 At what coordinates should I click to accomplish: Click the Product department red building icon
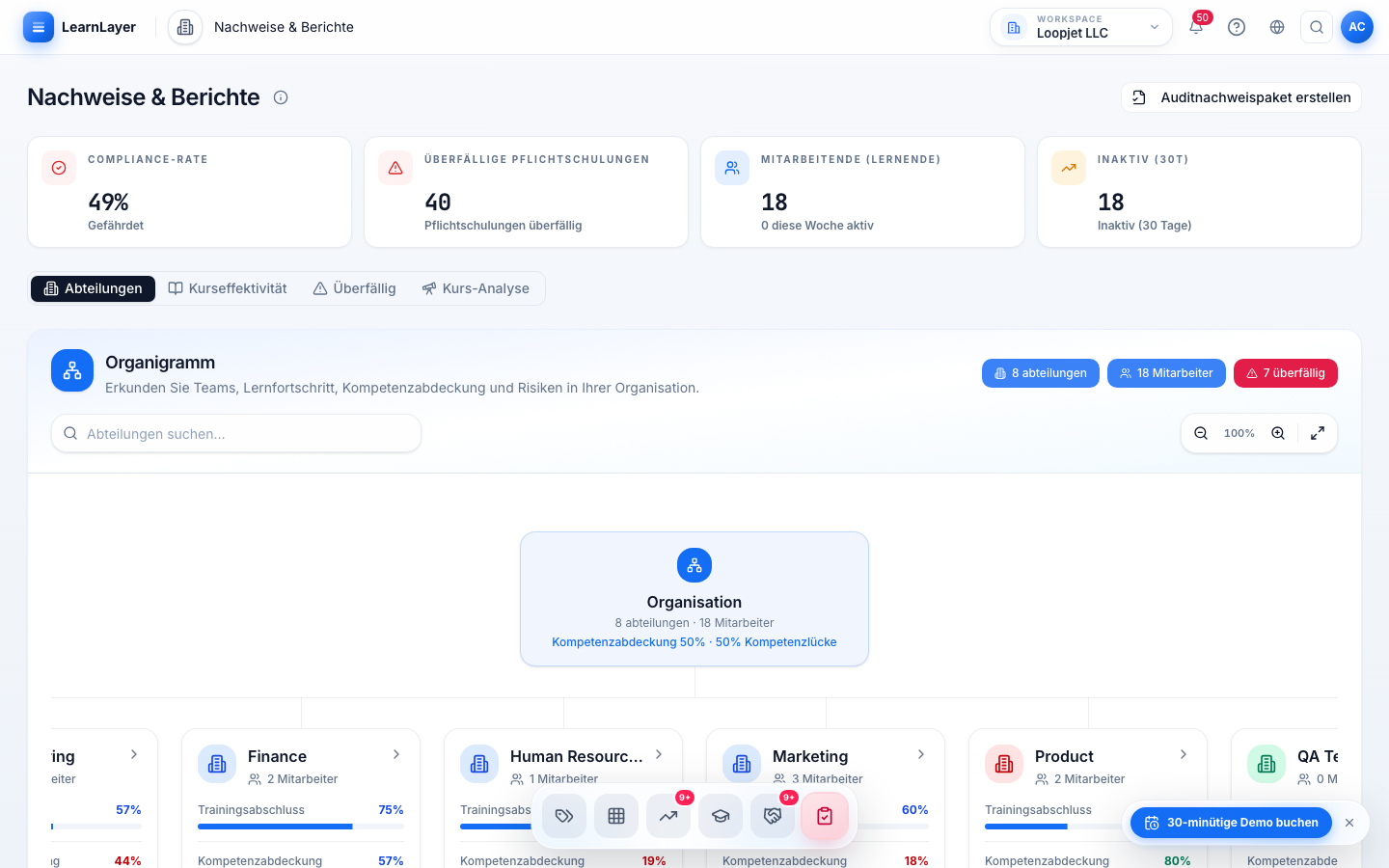point(1004,764)
